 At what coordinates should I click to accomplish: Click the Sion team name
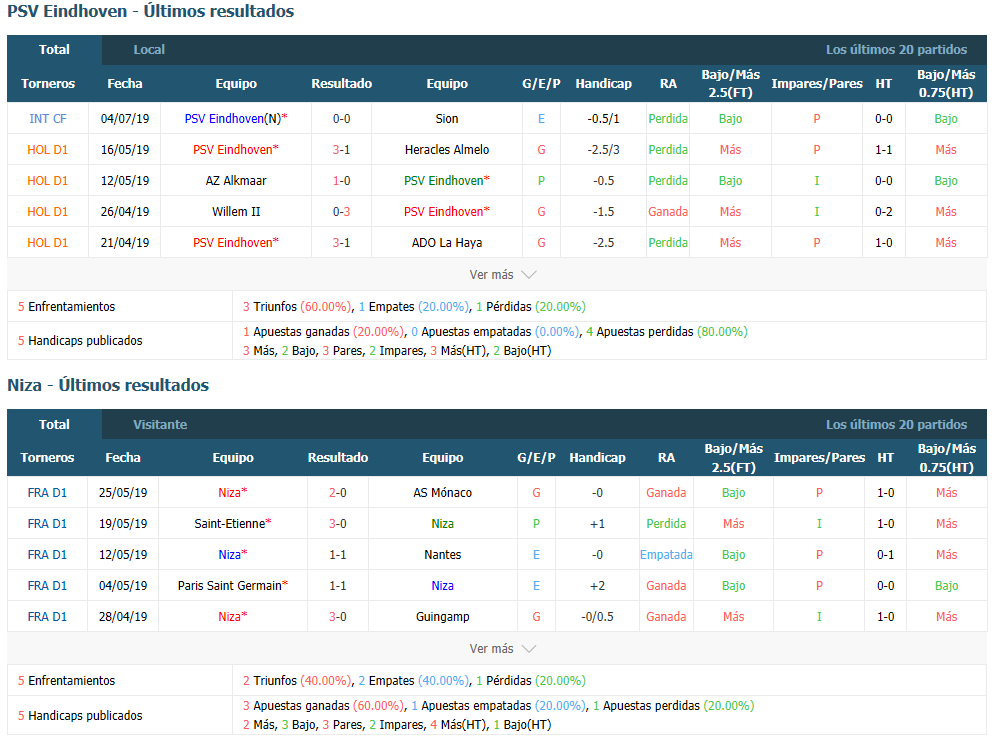pos(447,119)
